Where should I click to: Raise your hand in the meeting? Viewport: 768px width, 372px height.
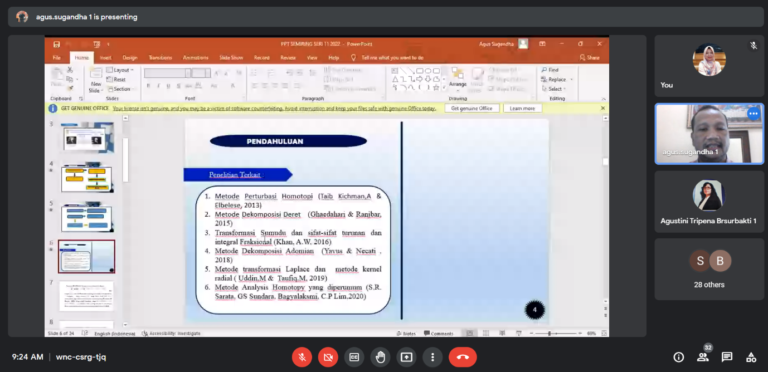(380, 357)
